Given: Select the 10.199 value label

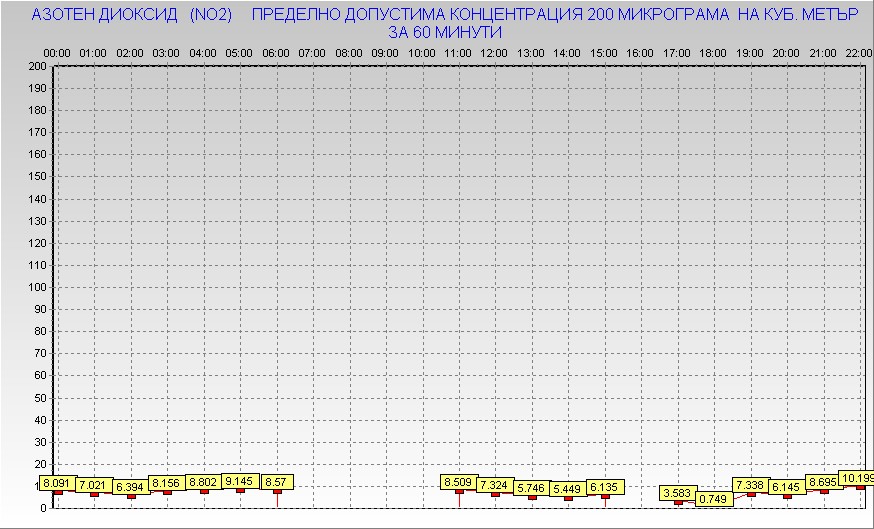Looking at the screenshot, I should 856,479.
